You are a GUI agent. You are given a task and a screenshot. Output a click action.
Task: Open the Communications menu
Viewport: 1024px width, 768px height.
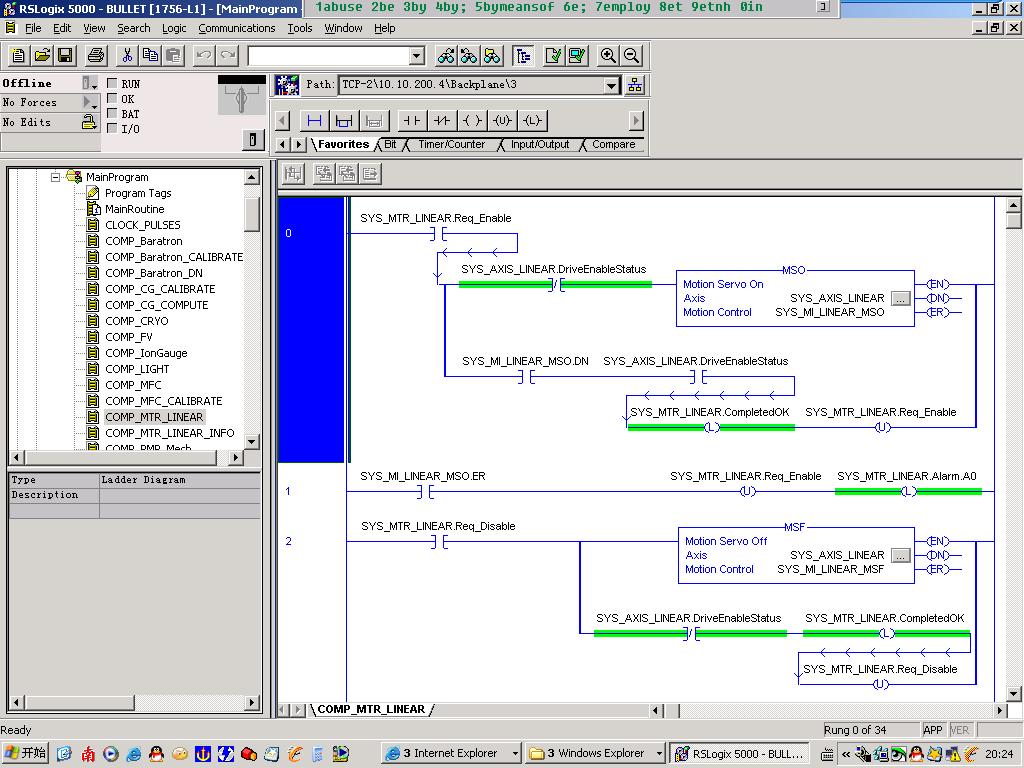coord(236,28)
